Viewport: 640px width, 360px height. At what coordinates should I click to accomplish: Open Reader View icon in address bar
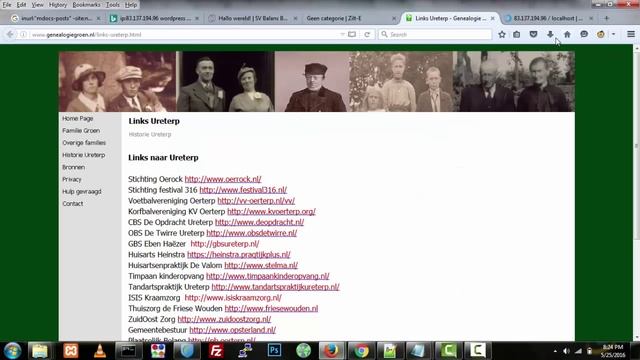click(x=352, y=35)
